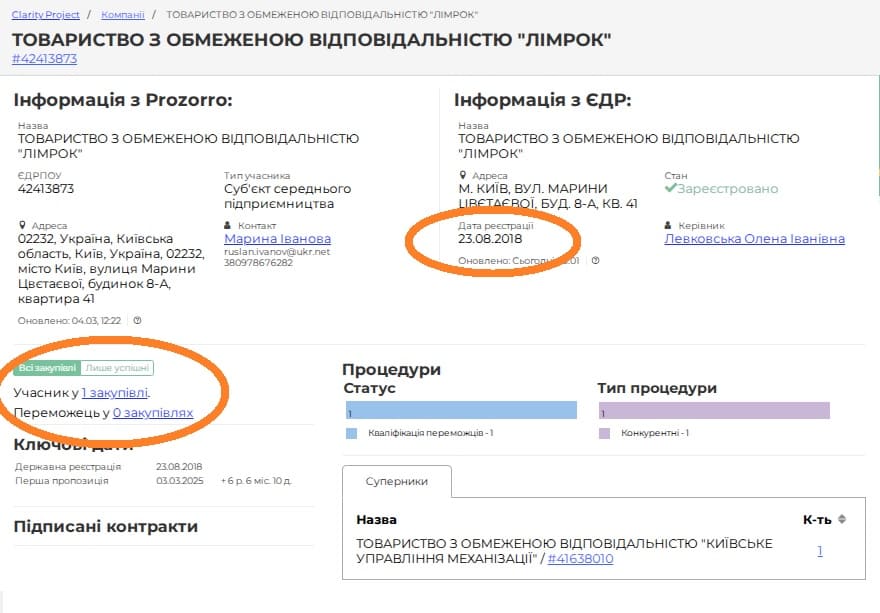Click the purple Конкурентні legend swatch
Image resolution: width=880 pixels, height=613 pixels.
604,433
